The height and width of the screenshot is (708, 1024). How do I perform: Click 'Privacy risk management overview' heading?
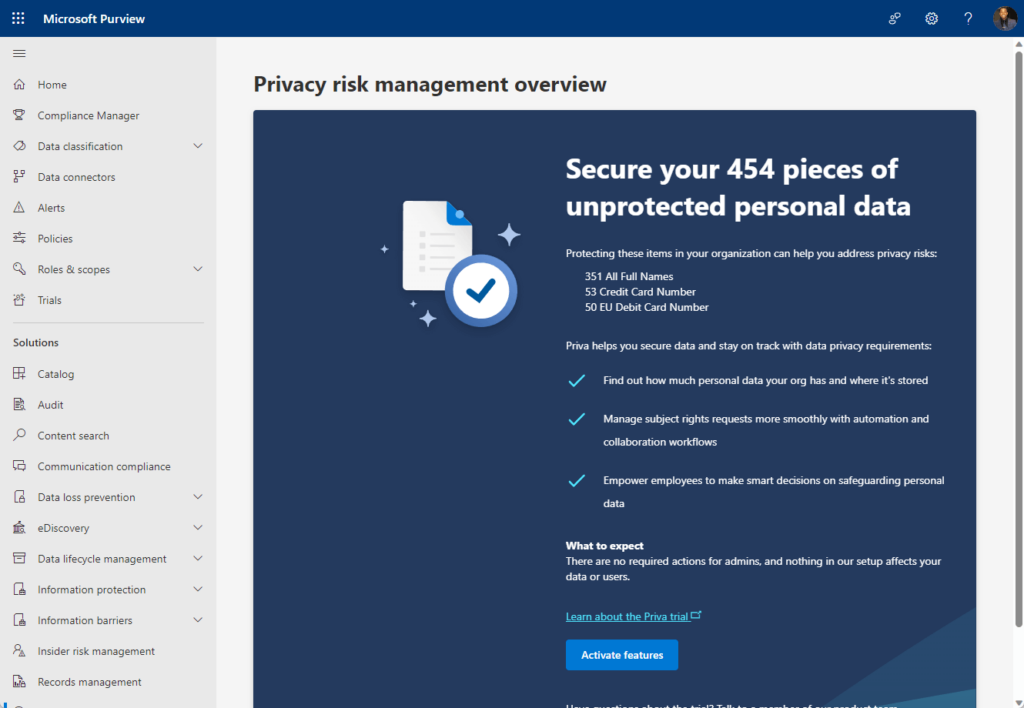pos(430,84)
